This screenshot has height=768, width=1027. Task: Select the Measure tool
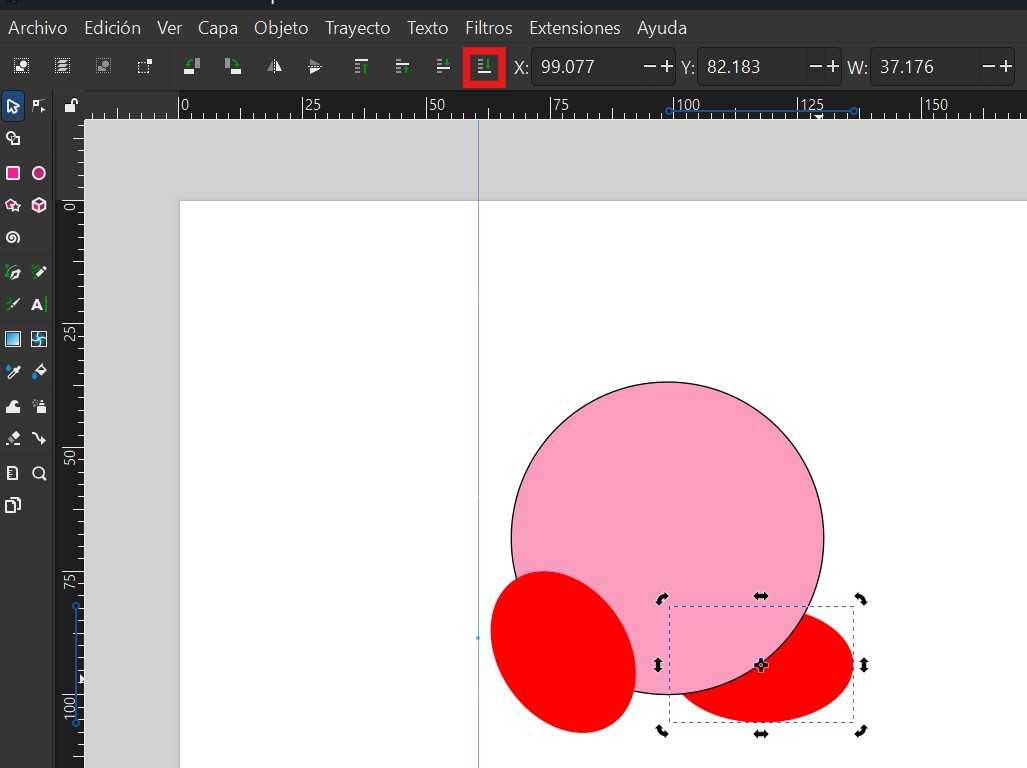[x=13, y=473]
